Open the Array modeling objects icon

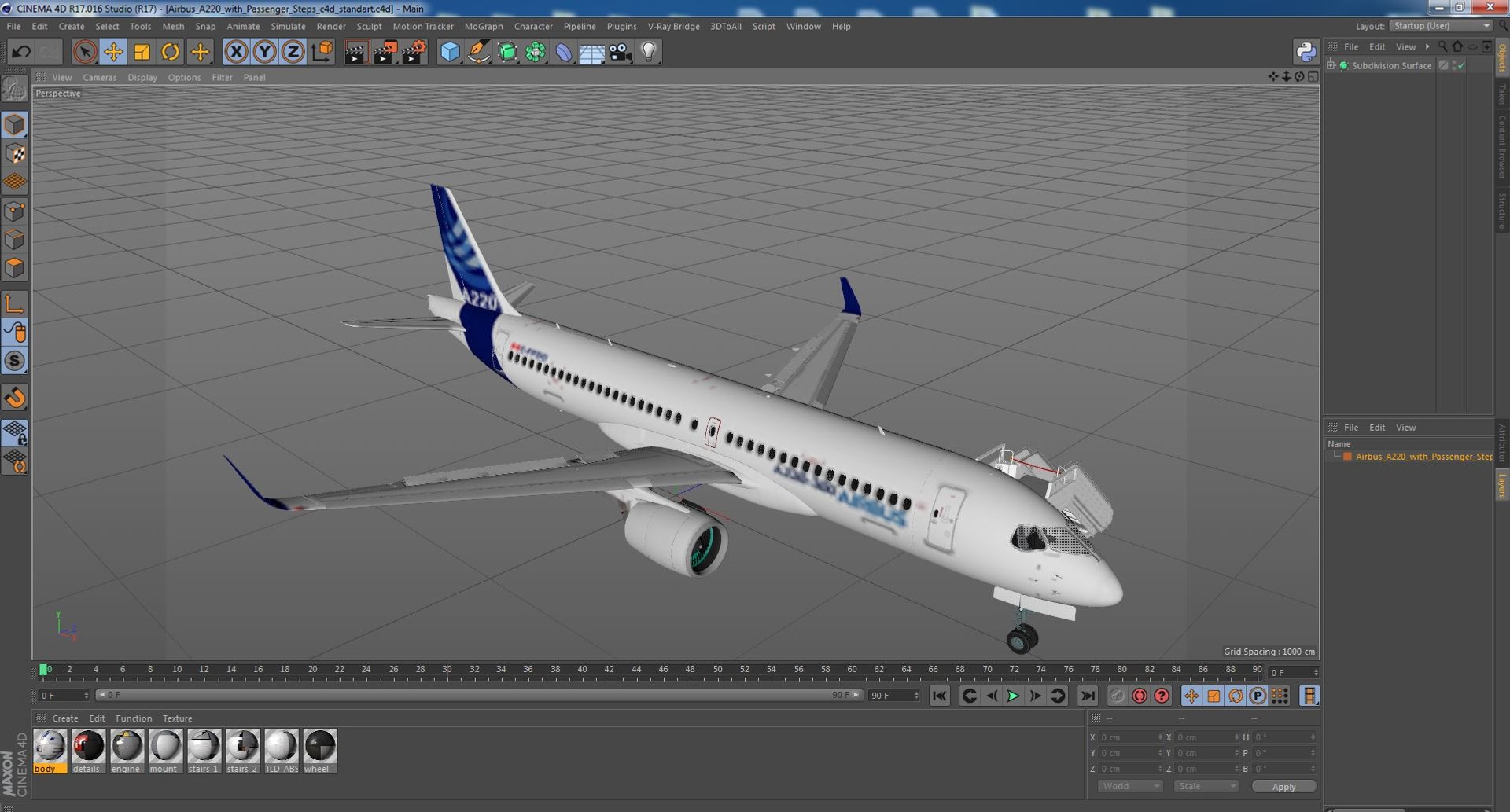point(536,53)
